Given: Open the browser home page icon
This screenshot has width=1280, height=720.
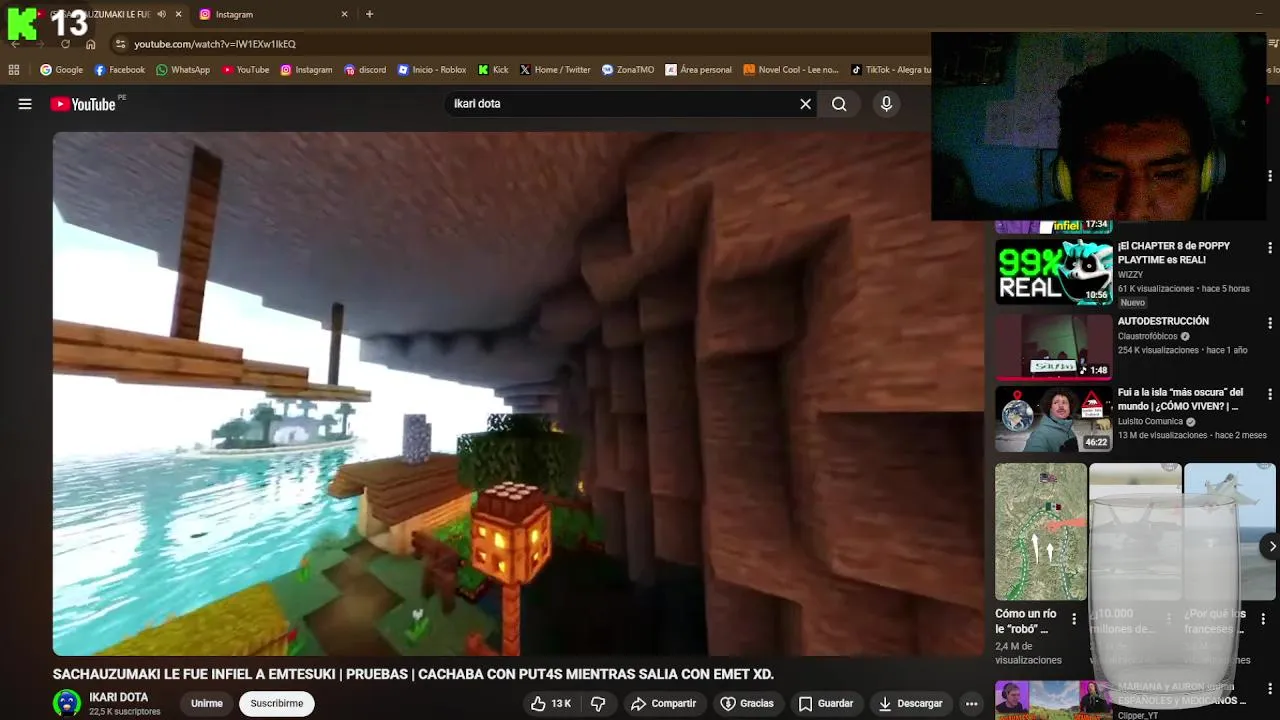Looking at the screenshot, I should tap(91, 44).
